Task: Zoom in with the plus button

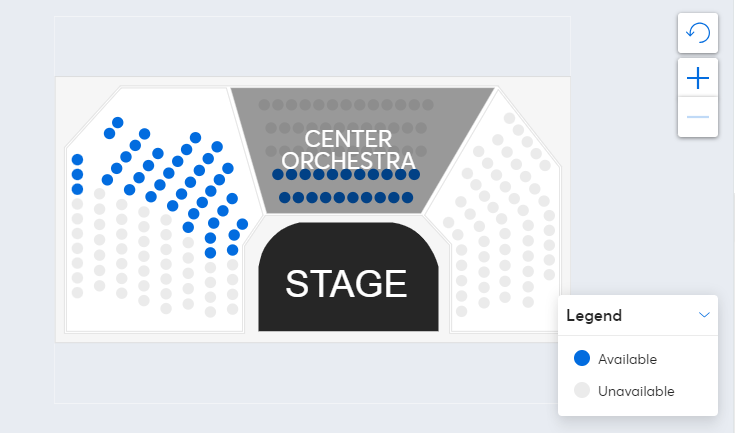Action: point(698,78)
